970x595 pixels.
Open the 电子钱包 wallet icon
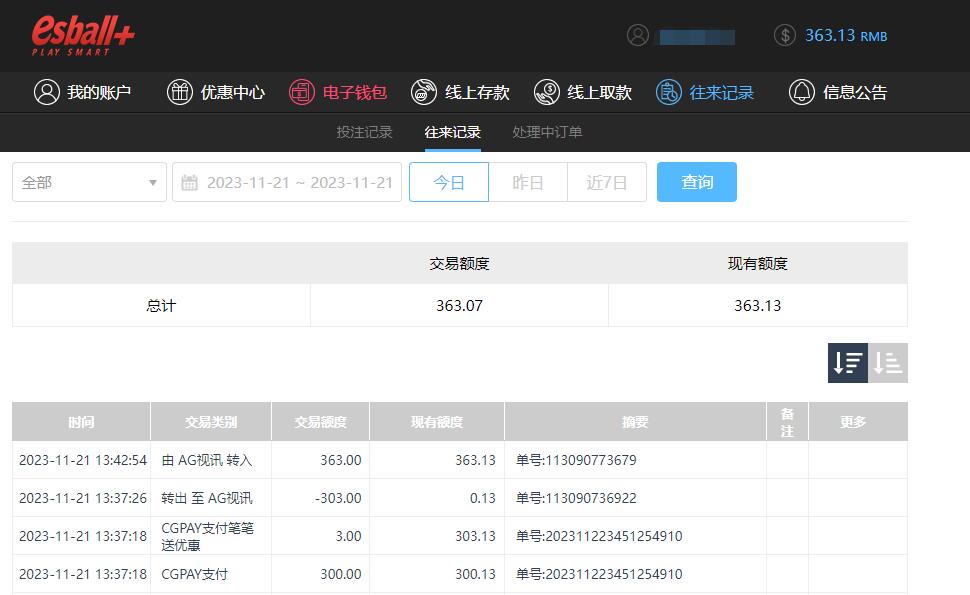click(302, 92)
